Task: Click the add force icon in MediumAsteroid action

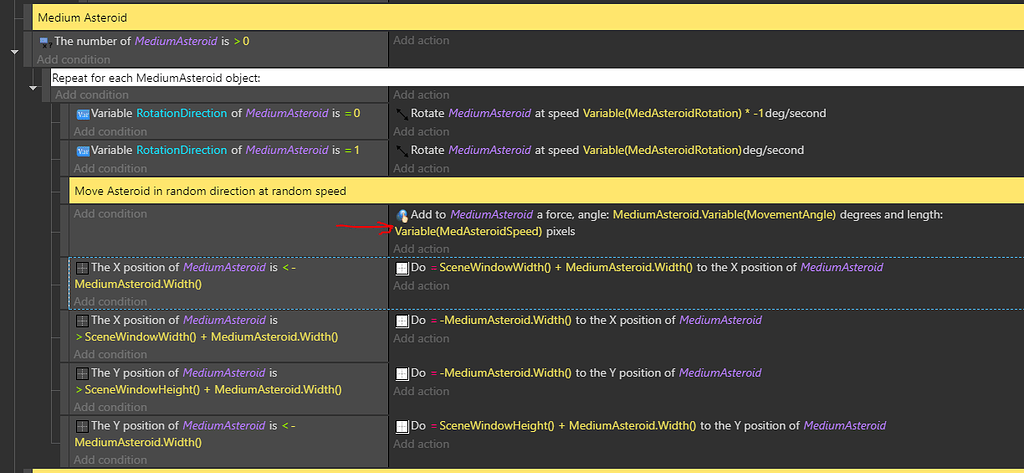Action: pos(402,215)
